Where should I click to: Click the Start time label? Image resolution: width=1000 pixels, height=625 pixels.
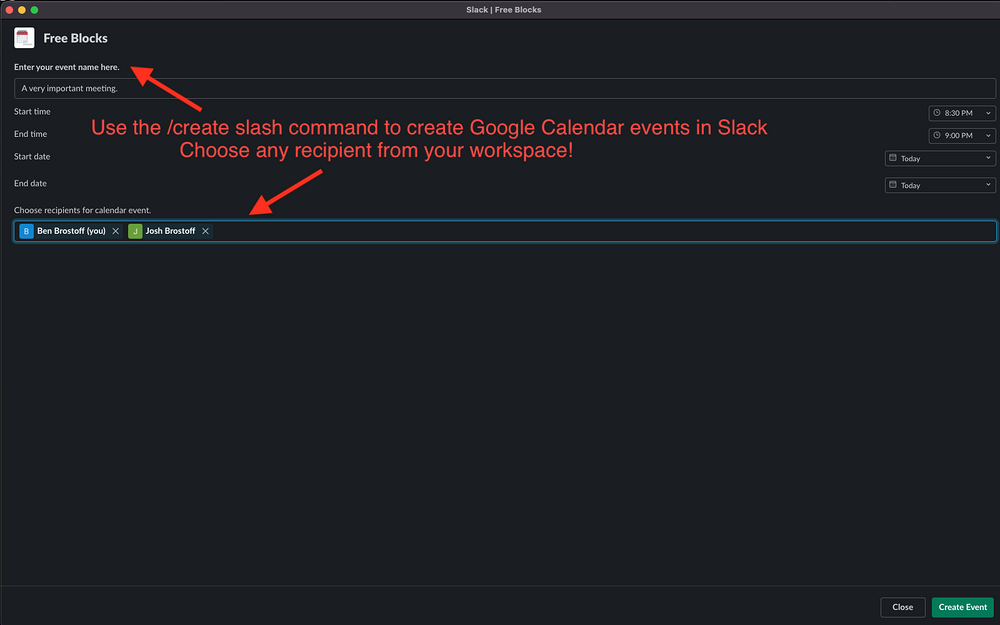32,112
